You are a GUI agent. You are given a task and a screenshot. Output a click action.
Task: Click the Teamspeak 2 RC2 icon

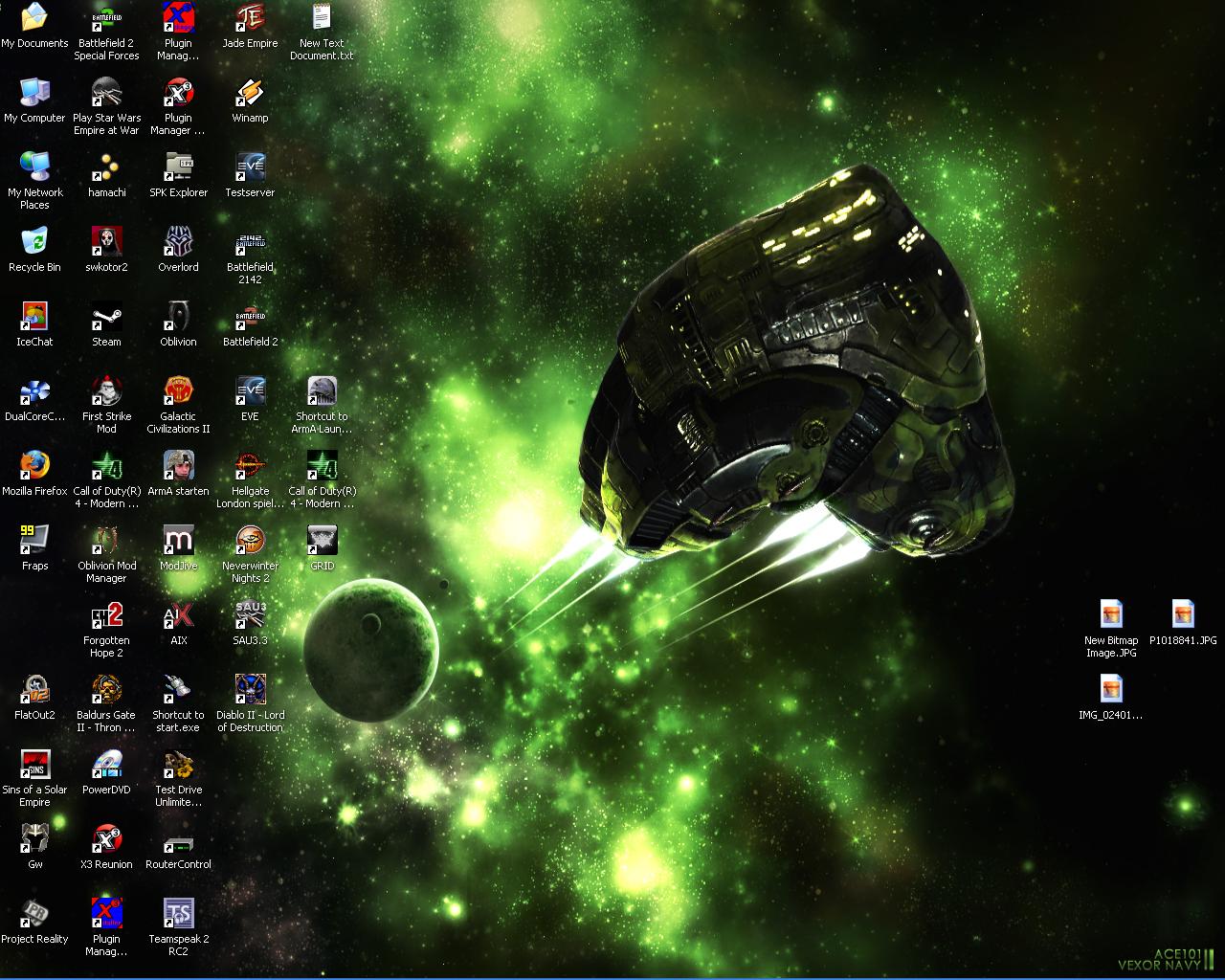click(x=178, y=914)
